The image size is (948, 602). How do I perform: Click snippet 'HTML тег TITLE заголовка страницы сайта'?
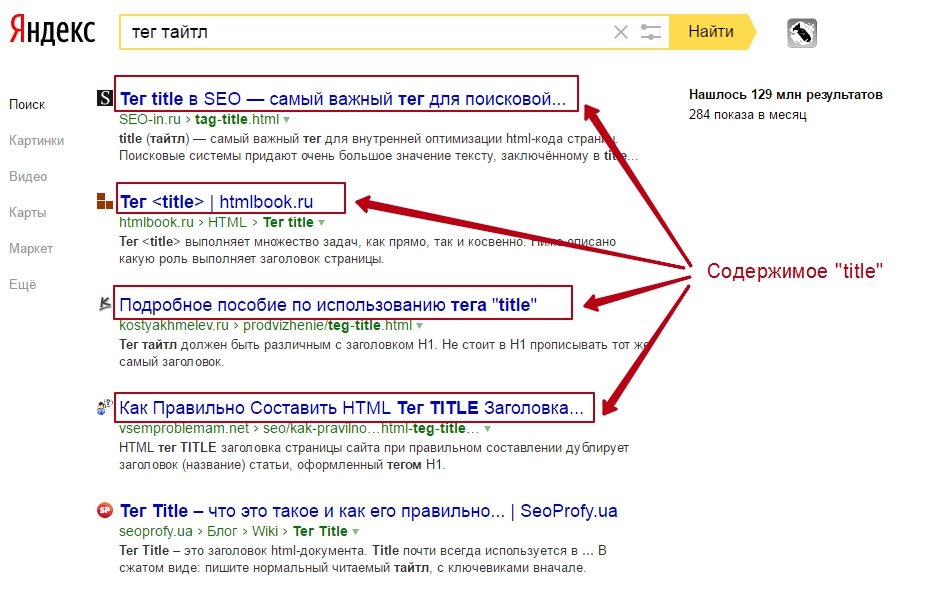(374, 456)
